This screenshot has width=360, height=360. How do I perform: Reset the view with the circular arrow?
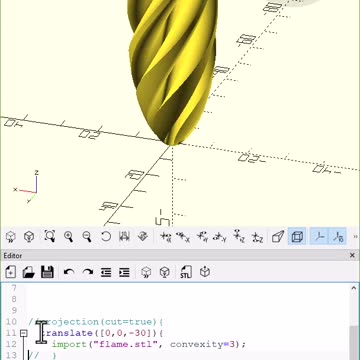click(106, 237)
